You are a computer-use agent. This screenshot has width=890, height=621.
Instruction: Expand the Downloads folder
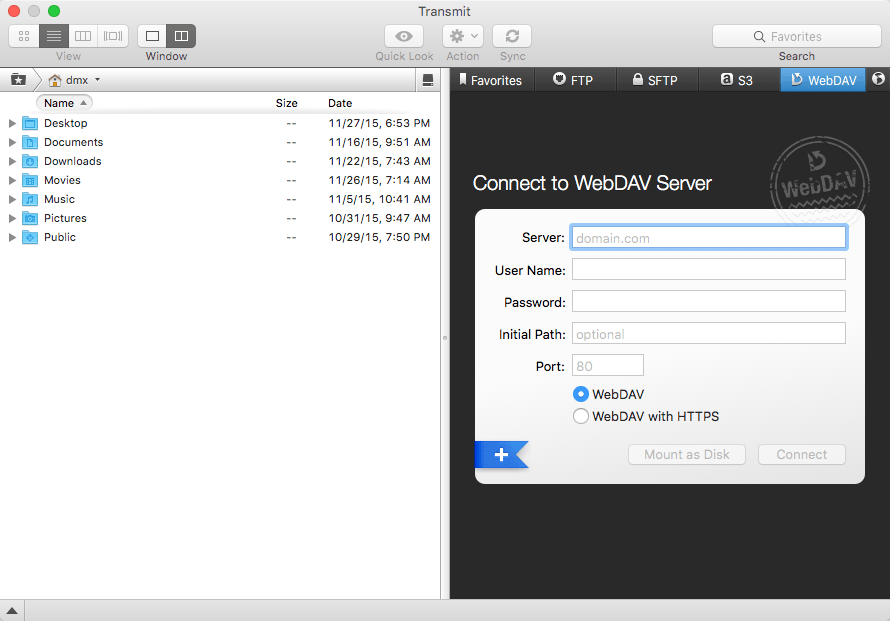click(12, 161)
